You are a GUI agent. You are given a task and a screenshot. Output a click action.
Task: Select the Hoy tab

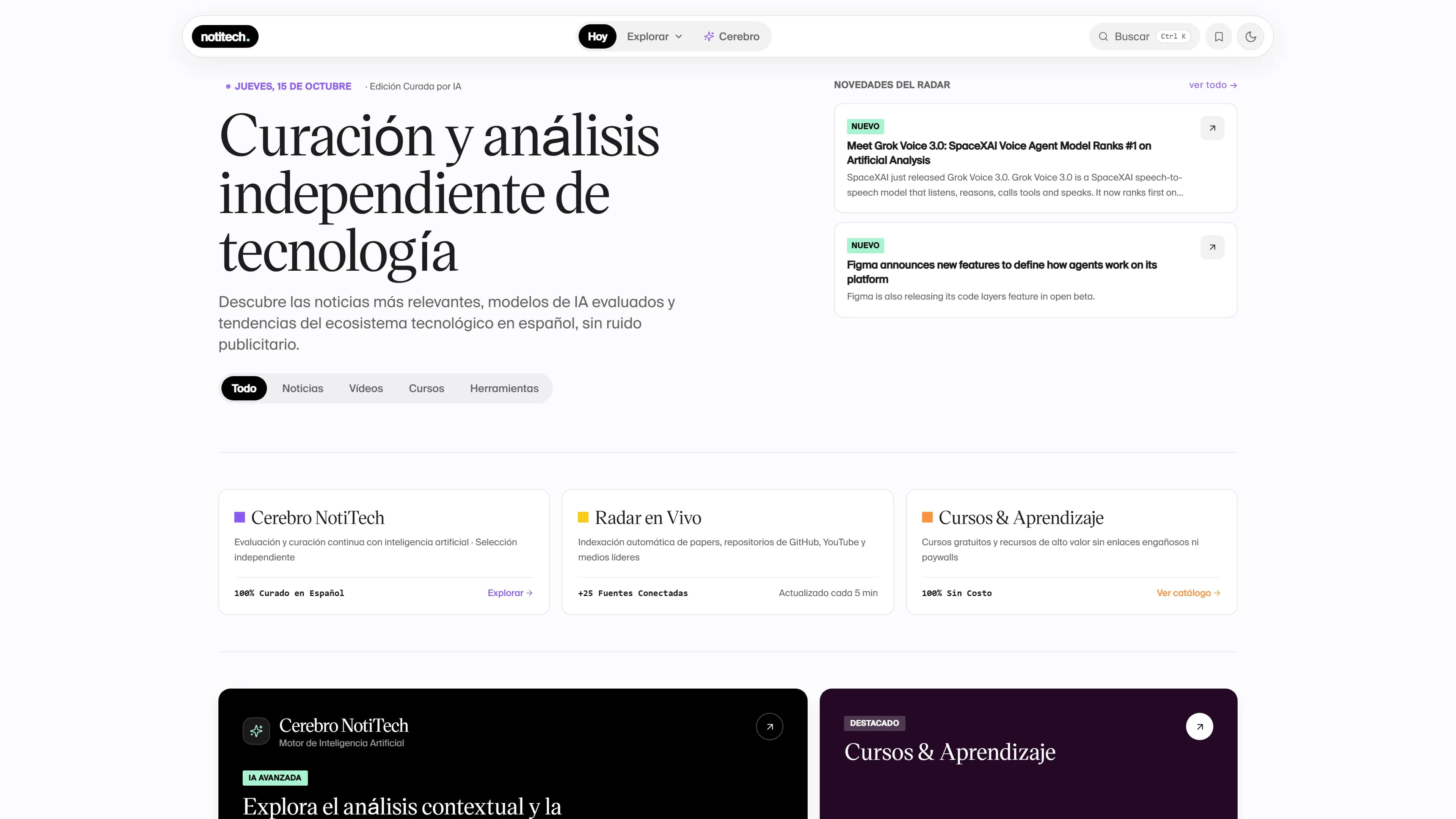pos(597,37)
